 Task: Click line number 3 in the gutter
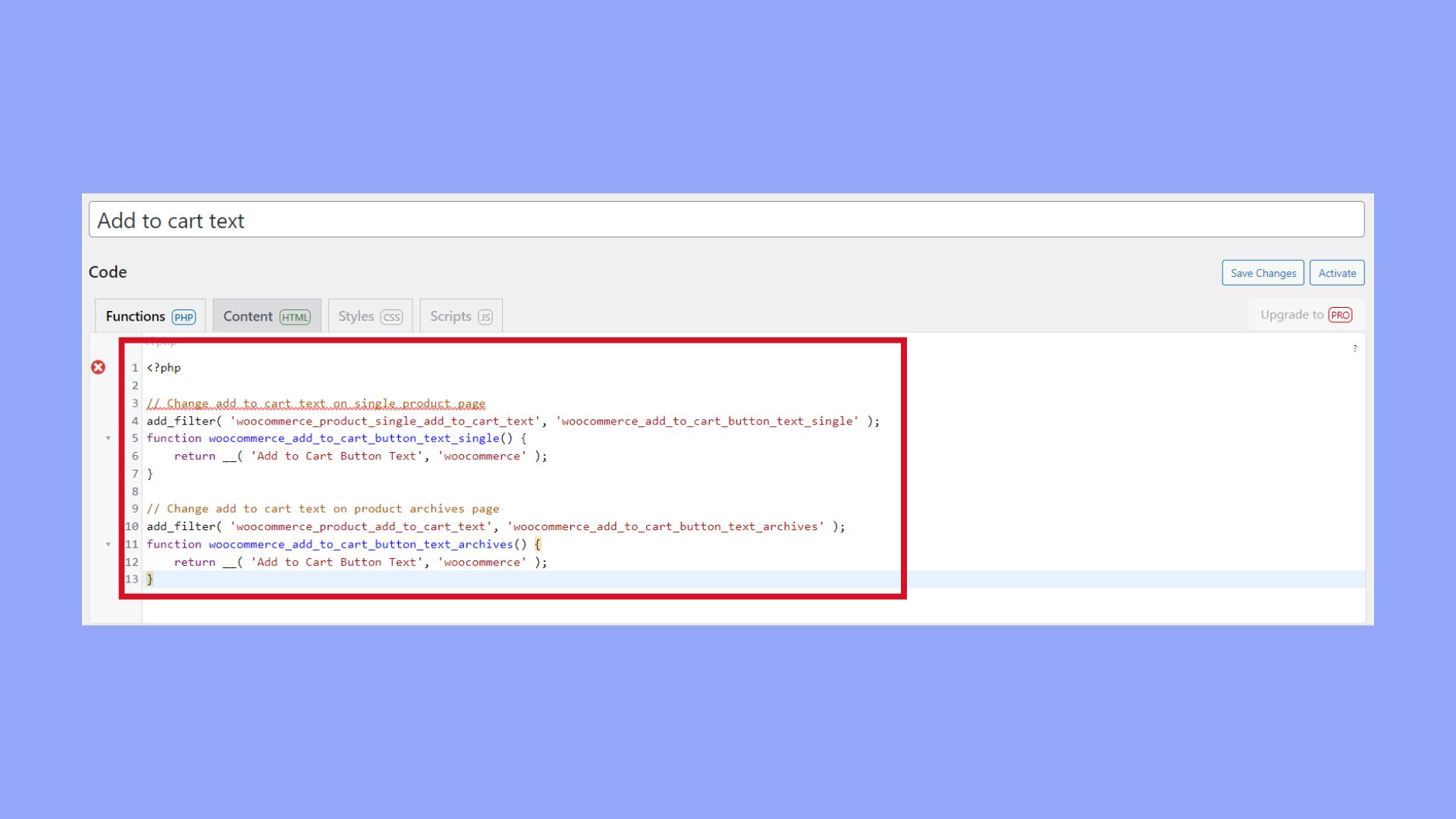pos(134,403)
